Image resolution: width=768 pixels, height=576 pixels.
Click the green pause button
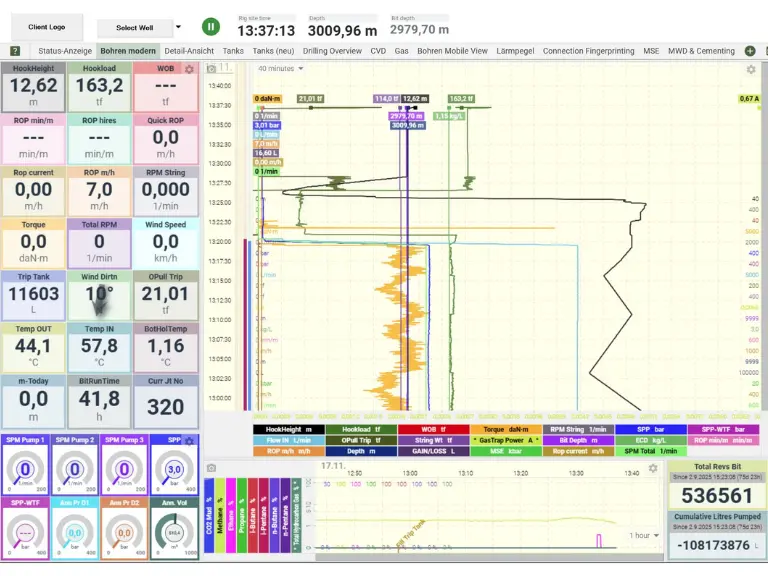[x=211, y=27]
